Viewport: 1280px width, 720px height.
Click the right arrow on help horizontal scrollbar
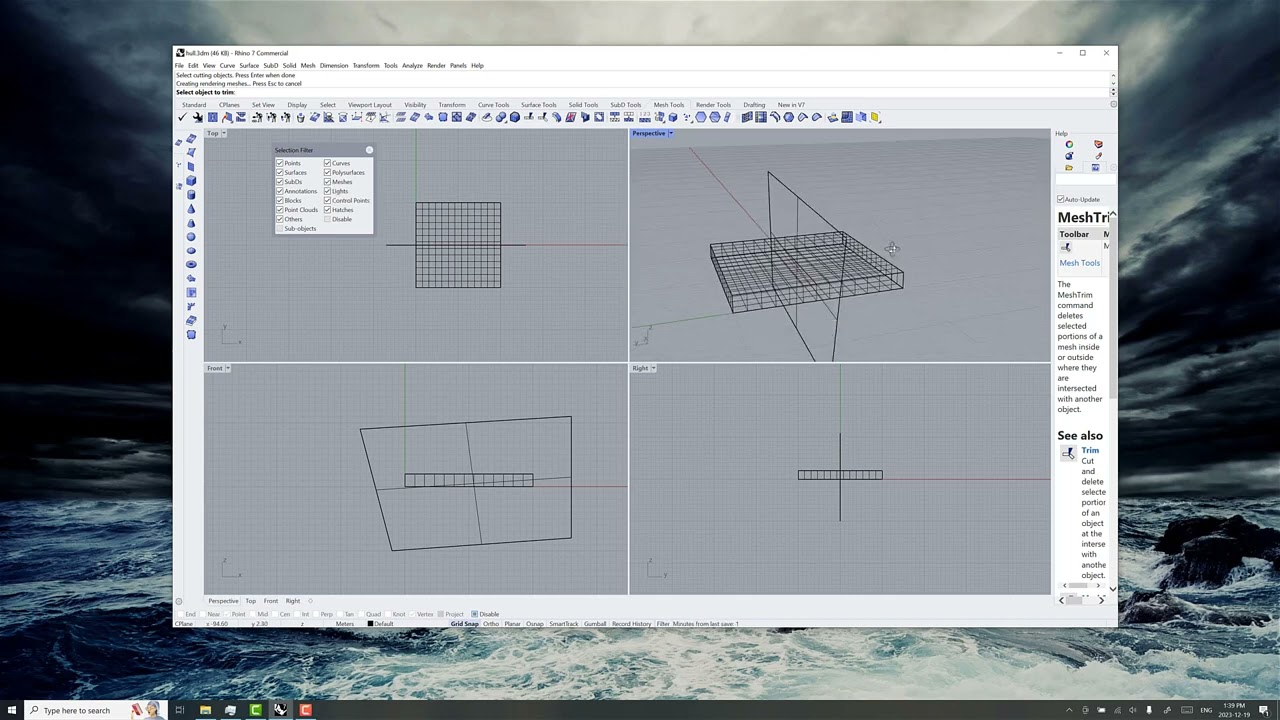(x=1102, y=599)
